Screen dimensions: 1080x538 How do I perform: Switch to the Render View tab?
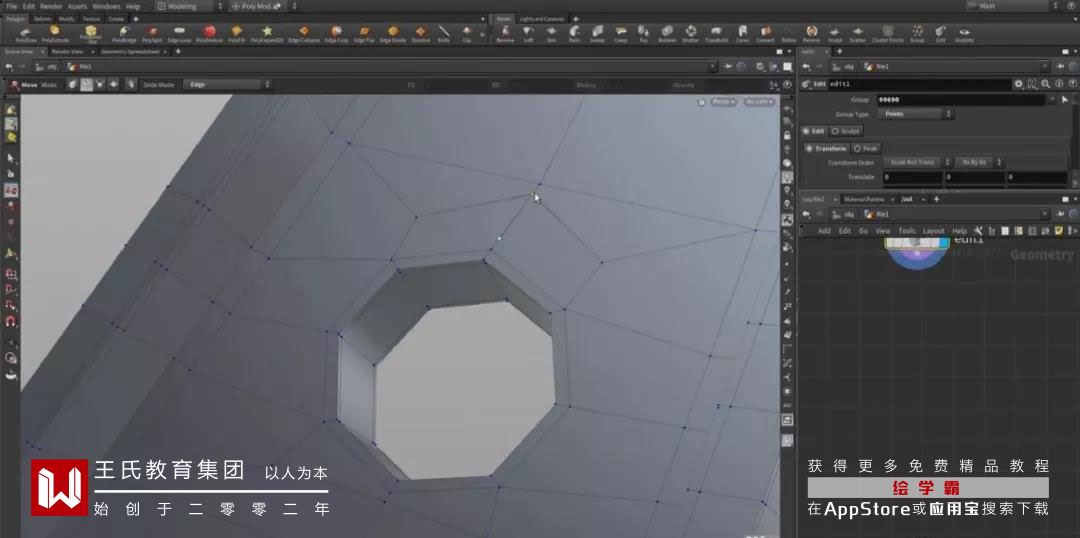(x=68, y=52)
